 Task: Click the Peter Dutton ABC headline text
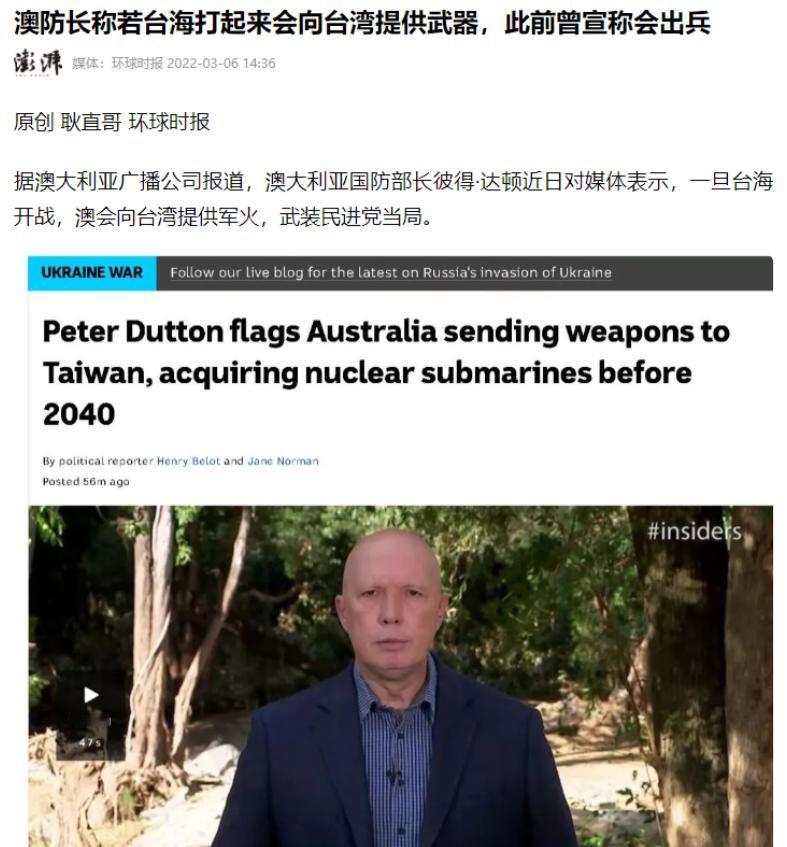point(386,373)
